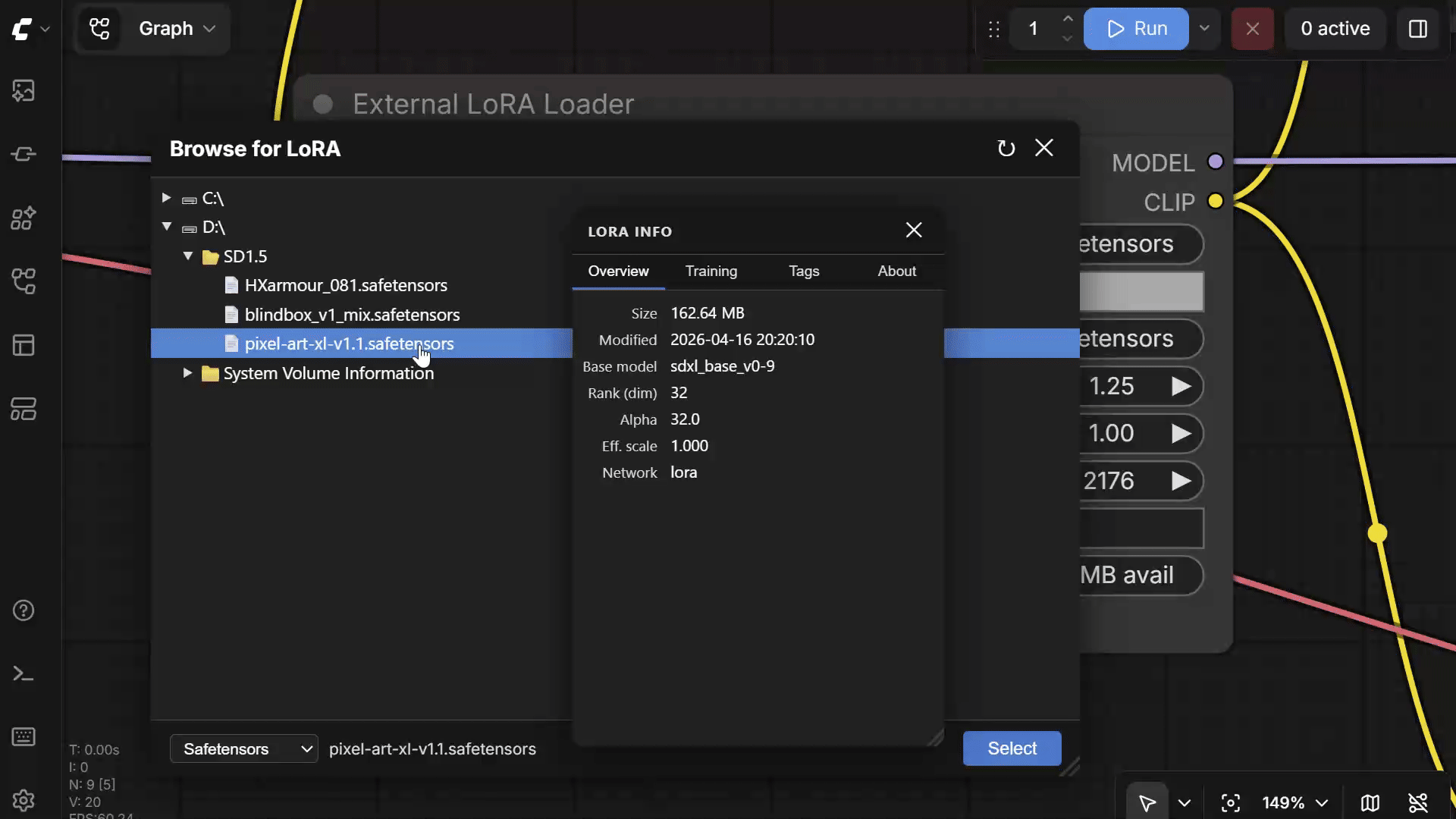The height and width of the screenshot is (819, 1456).
Task: Open keyboard shortcuts icon
Action: [24, 736]
